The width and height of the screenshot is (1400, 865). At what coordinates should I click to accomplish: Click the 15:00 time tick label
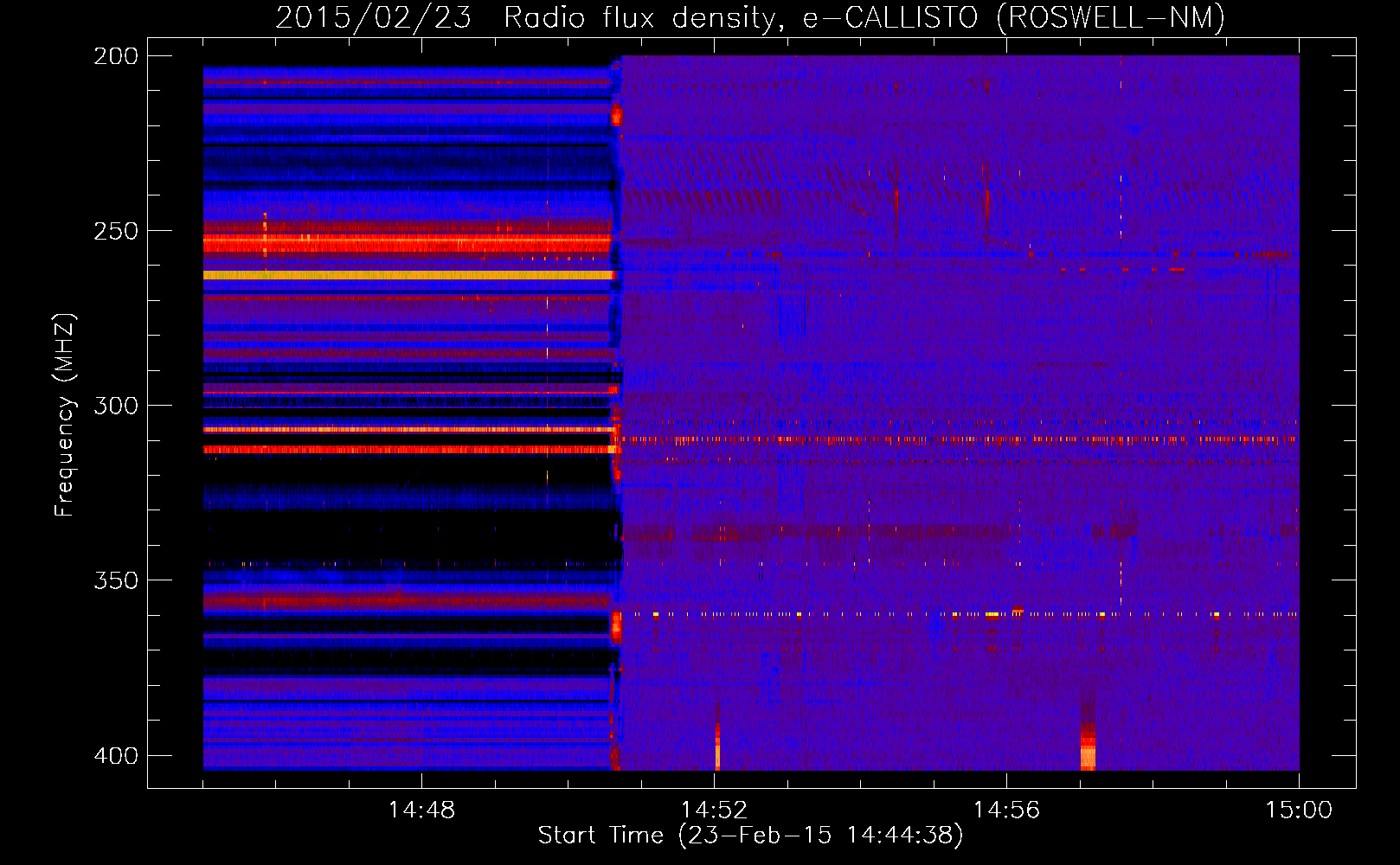click(1299, 811)
